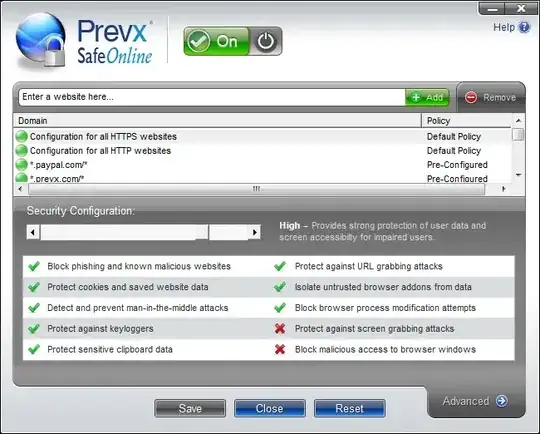Minimize the Prevx window
The image size is (540, 434).
click(492, 9)
